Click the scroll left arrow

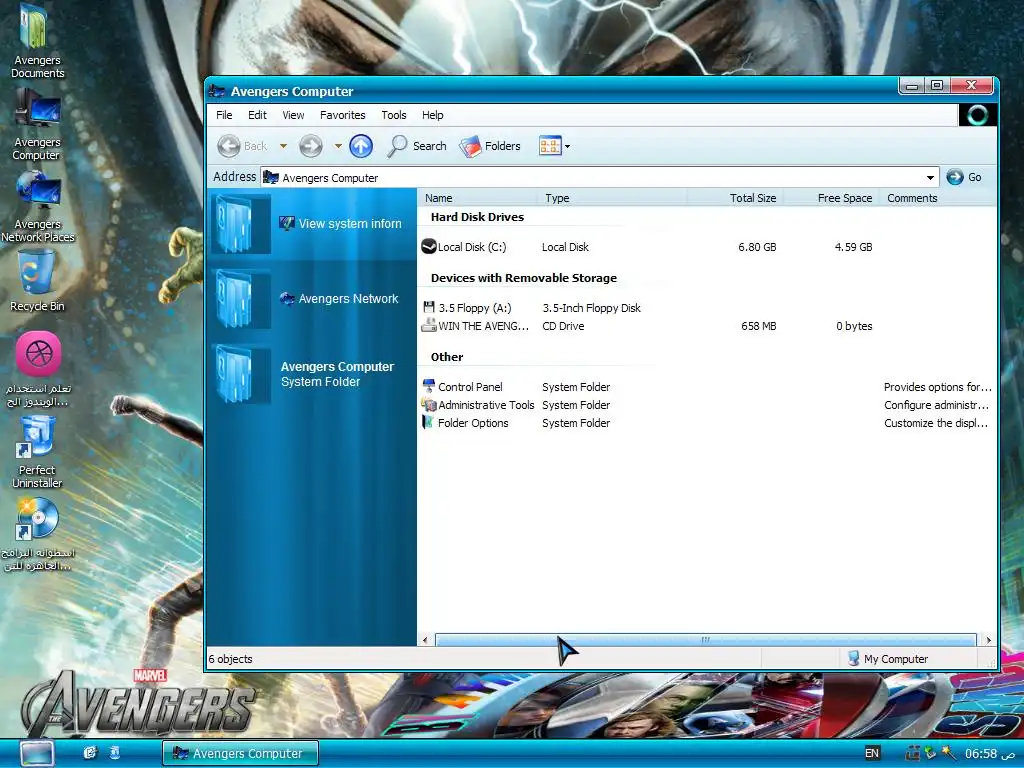pyautogui.click(x=426, y=640)
